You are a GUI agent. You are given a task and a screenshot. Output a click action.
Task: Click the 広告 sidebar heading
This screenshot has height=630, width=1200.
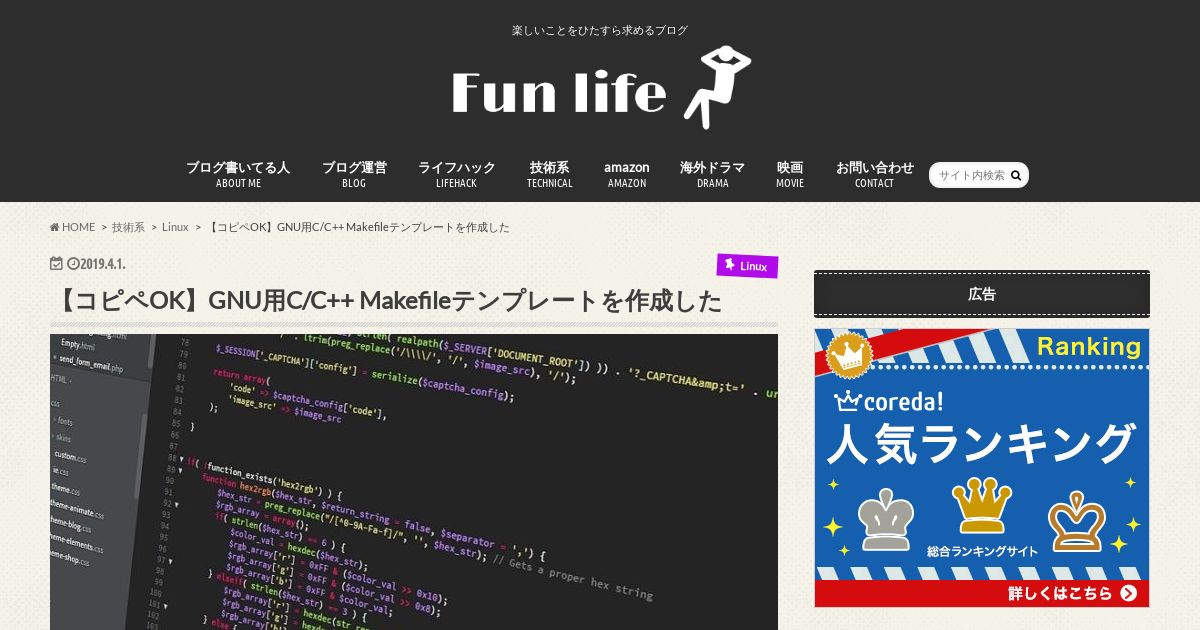coord(982,294)
